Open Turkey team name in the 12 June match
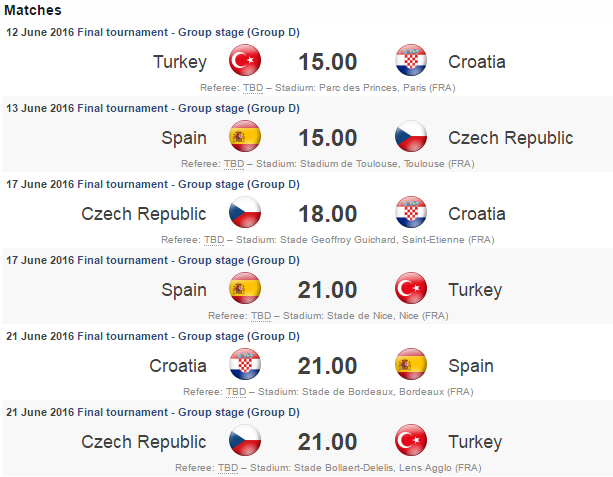This screenshot has height=477, width=613. [180, 62]
